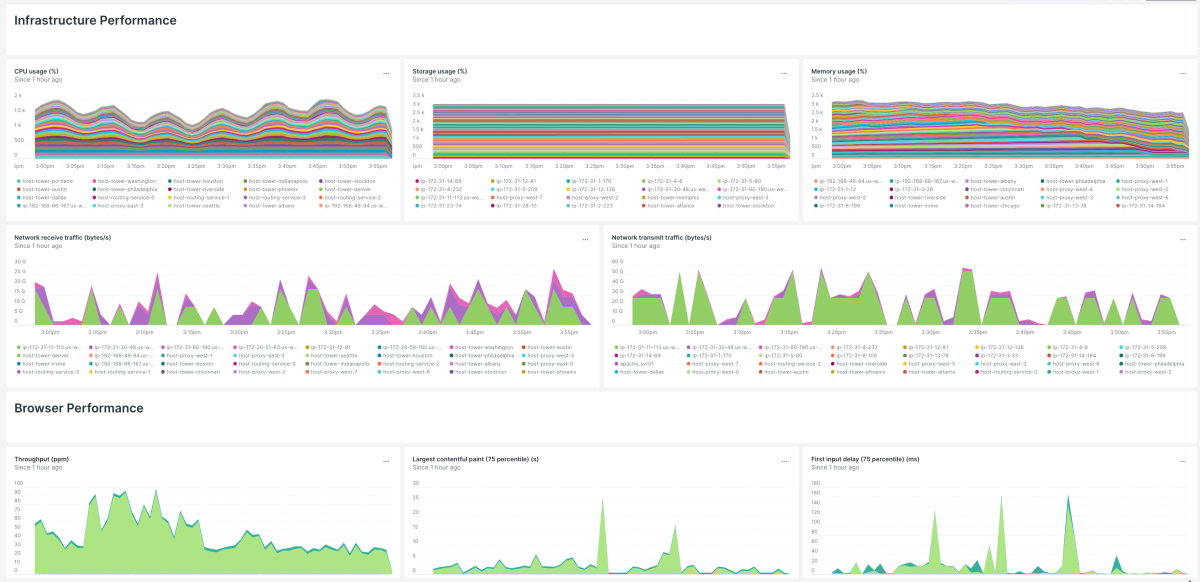Screen dimensions: 1200x582
Task: Click the ellipsis icon on Network transmit traffic chart
Action: tap(1184, 238)
